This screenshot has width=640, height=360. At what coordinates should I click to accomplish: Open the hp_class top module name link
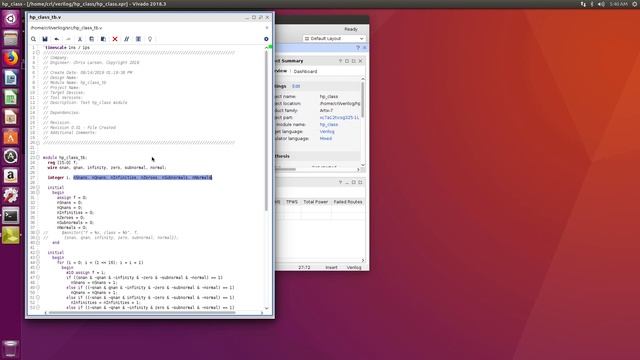[329, 124]
